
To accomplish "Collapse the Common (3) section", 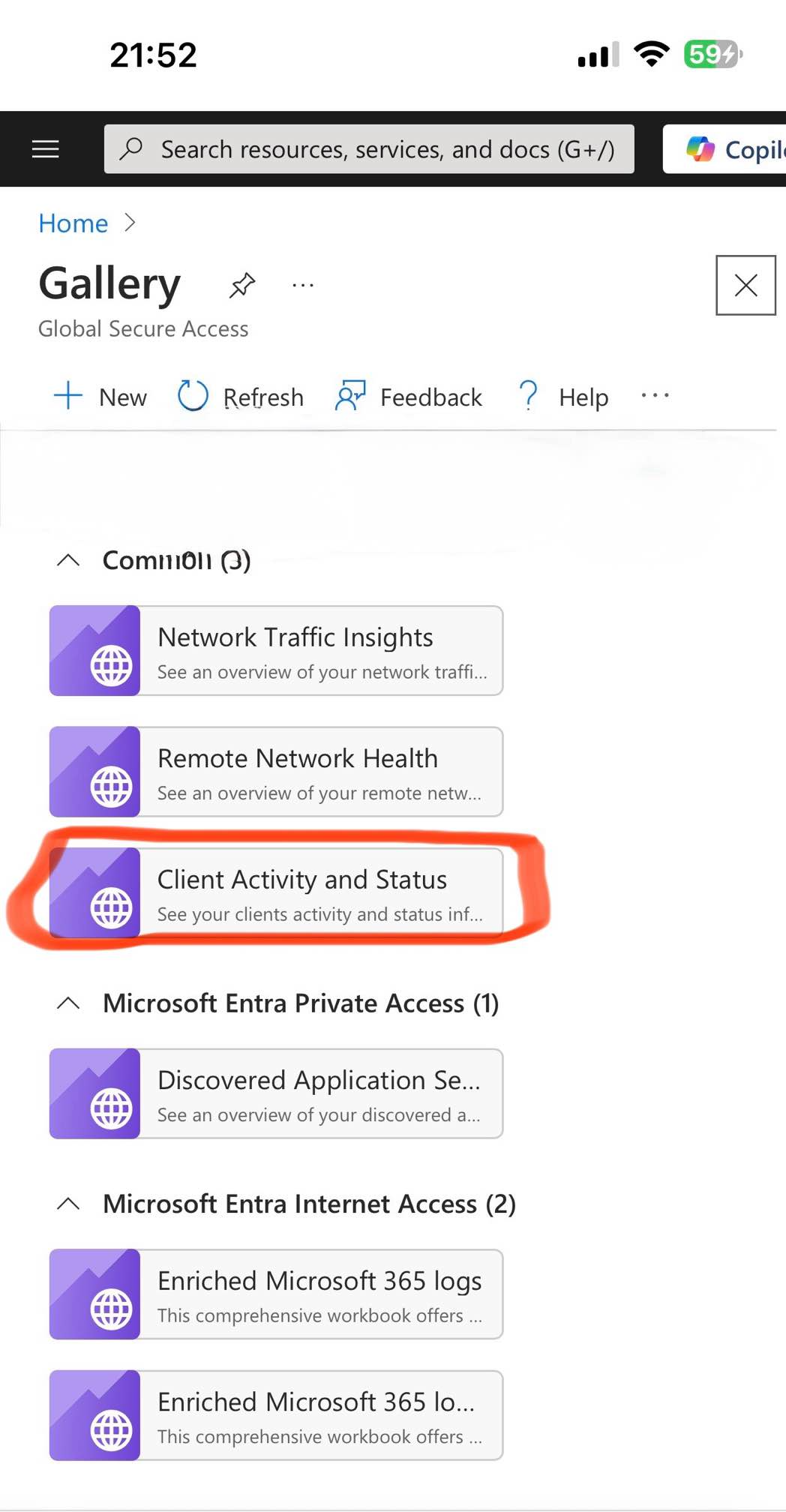I will coord(68,560).
